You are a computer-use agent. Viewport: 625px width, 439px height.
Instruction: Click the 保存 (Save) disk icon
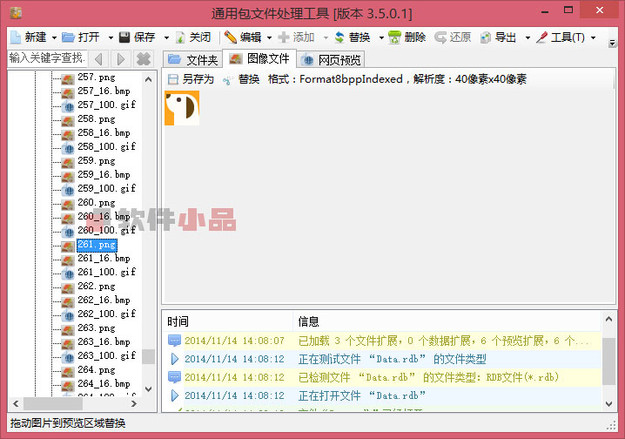[124, 37]
